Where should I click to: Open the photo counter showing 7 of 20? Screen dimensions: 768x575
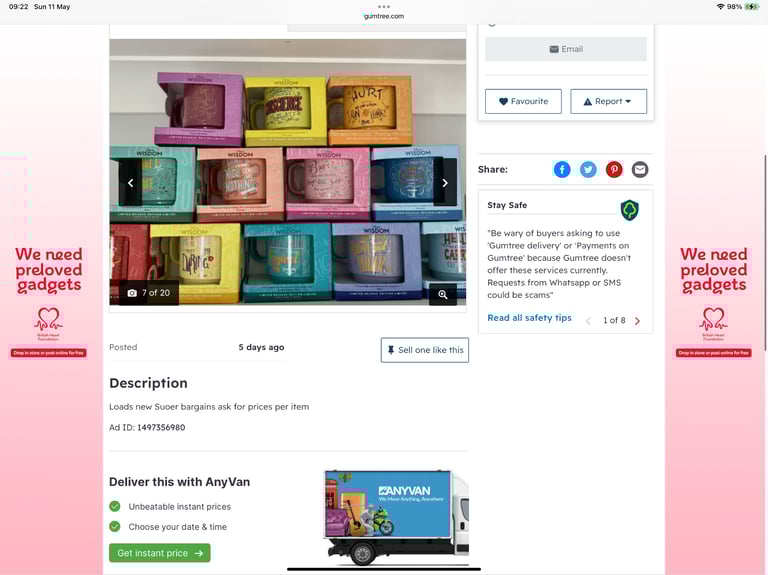(x=149, y=293)
